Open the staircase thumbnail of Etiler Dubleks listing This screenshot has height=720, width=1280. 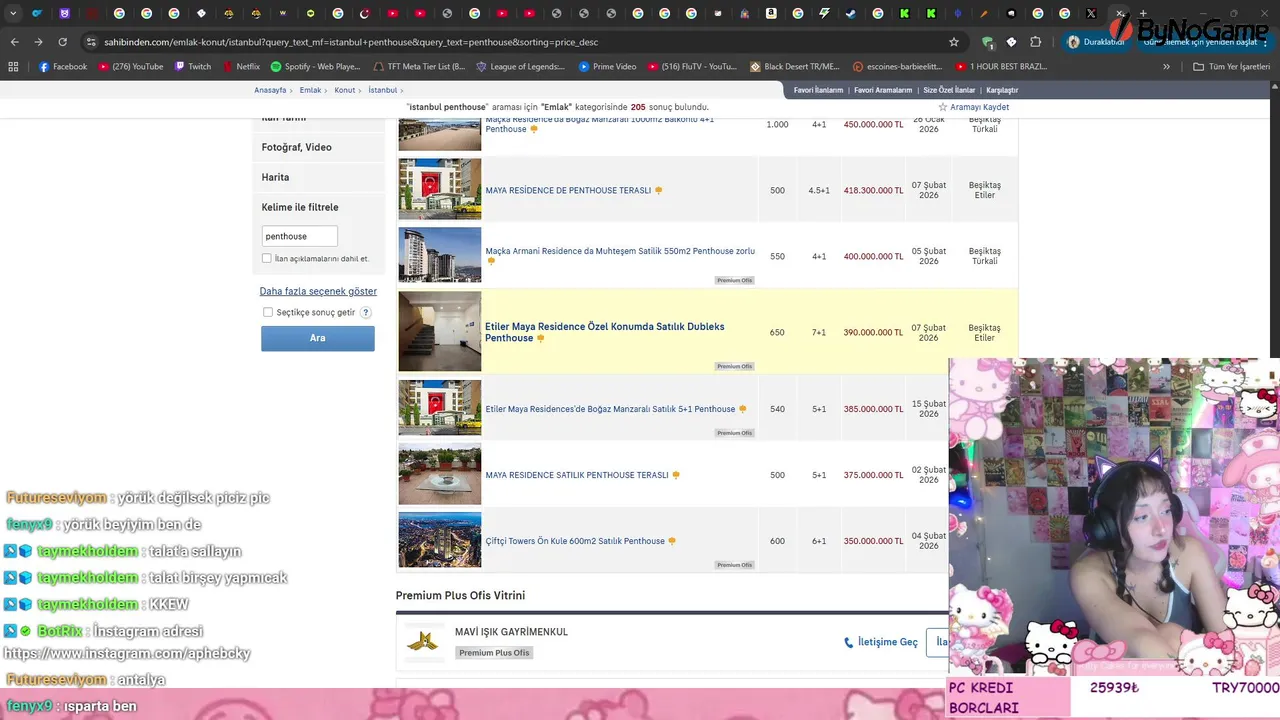(440, 331)
